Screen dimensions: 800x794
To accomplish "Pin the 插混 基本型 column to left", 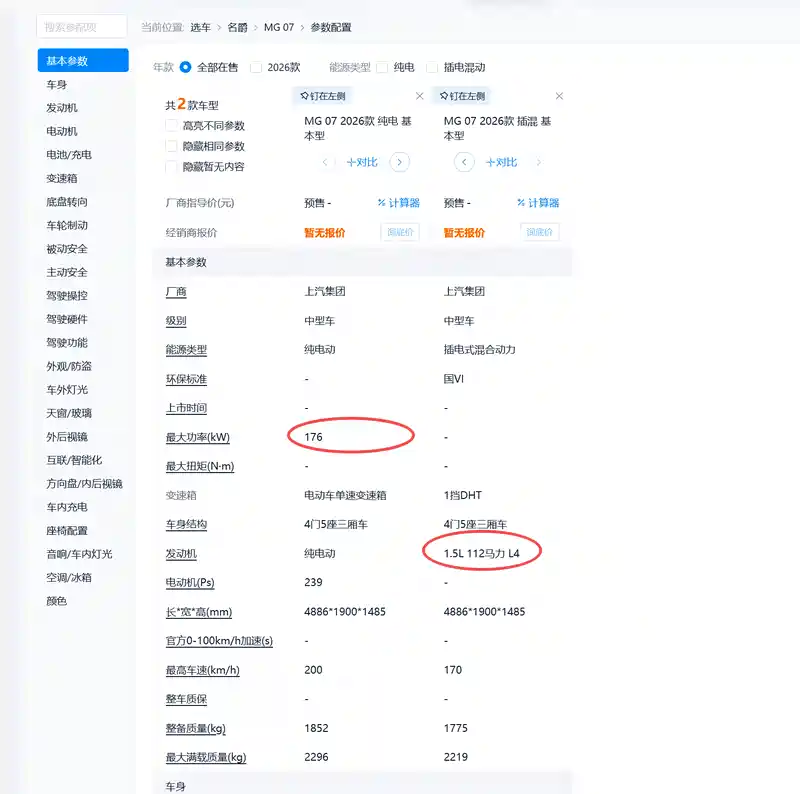I will tap(462, 96).
